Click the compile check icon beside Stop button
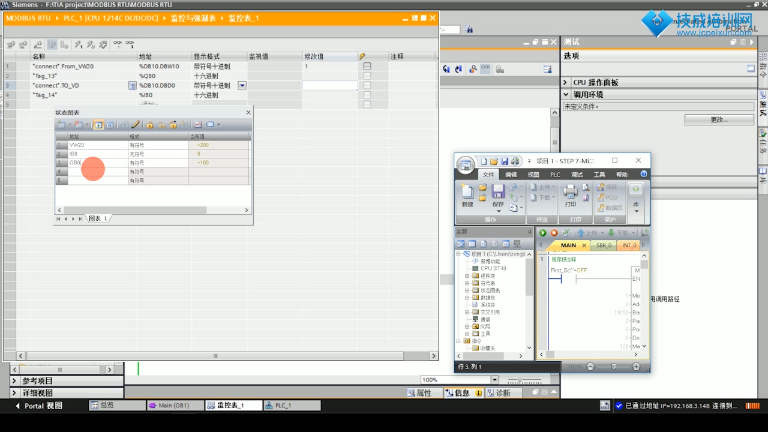The width and height of the screenshot is (768, 432). point(566,233)
